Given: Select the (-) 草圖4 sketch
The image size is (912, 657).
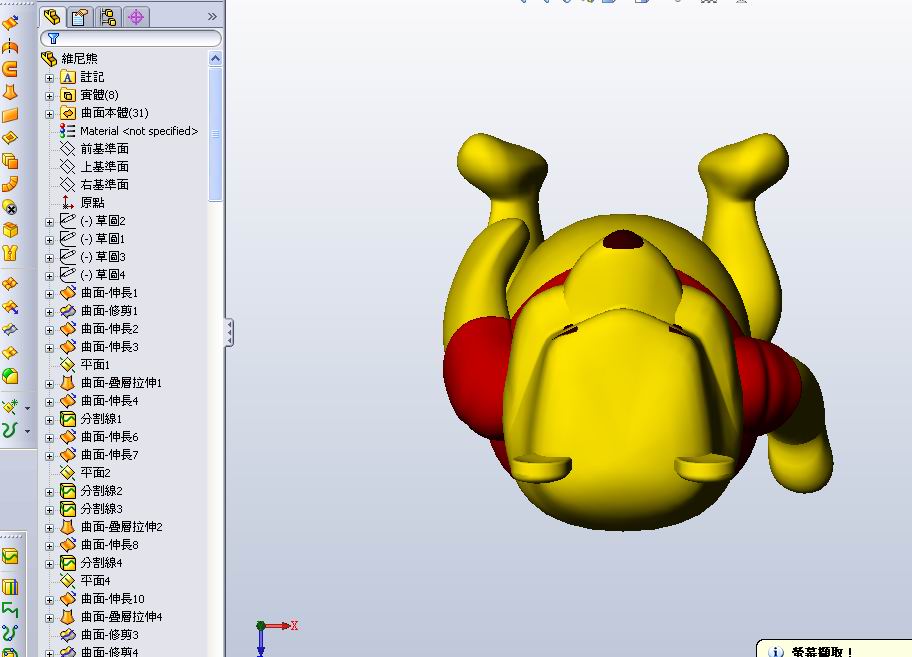Looking at the screenshot, I should tap(92, 275).
